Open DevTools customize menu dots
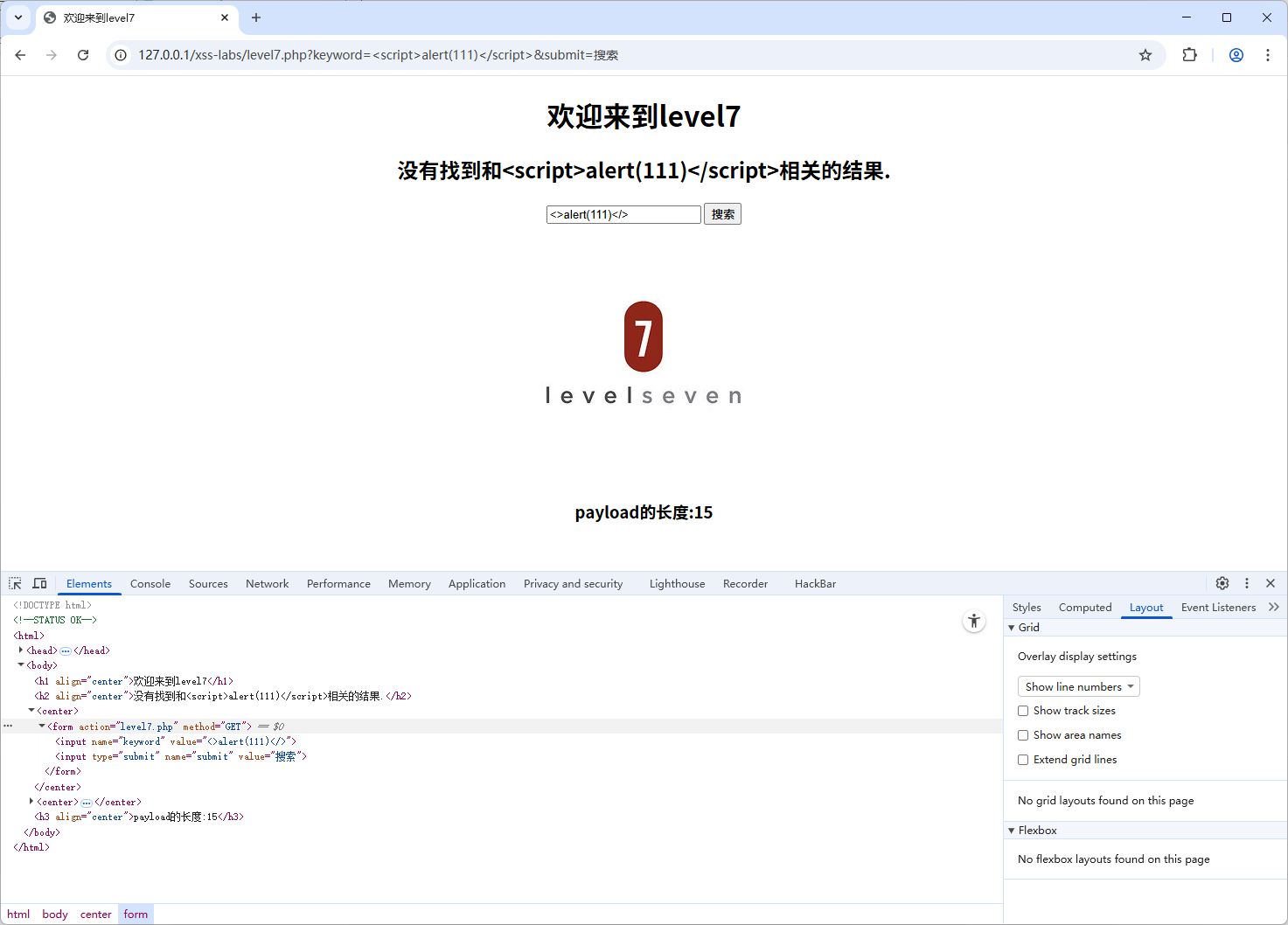This screenshot has width=1288, height=925. 1247,583
